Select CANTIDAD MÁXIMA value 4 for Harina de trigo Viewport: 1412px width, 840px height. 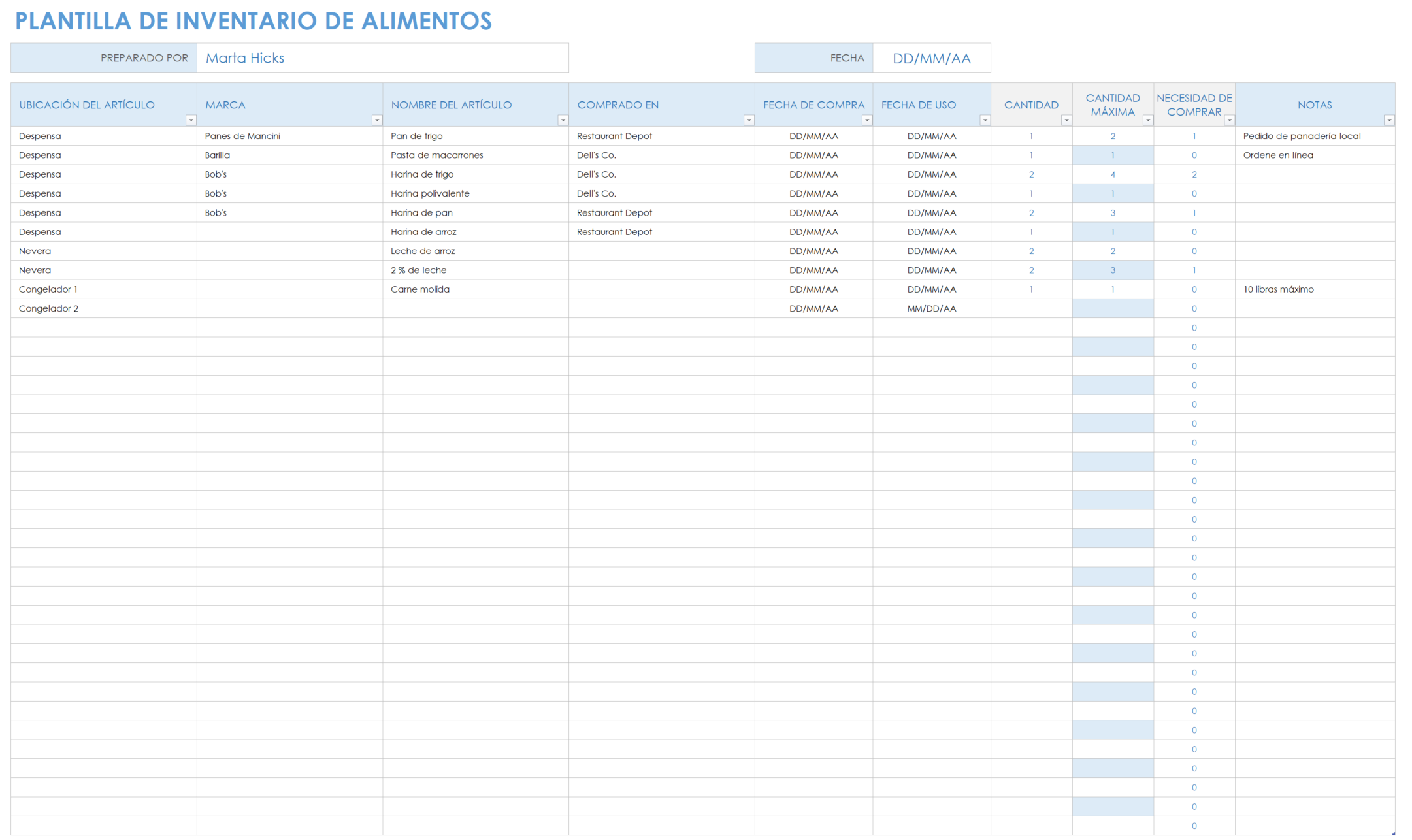click(1113, 174)
